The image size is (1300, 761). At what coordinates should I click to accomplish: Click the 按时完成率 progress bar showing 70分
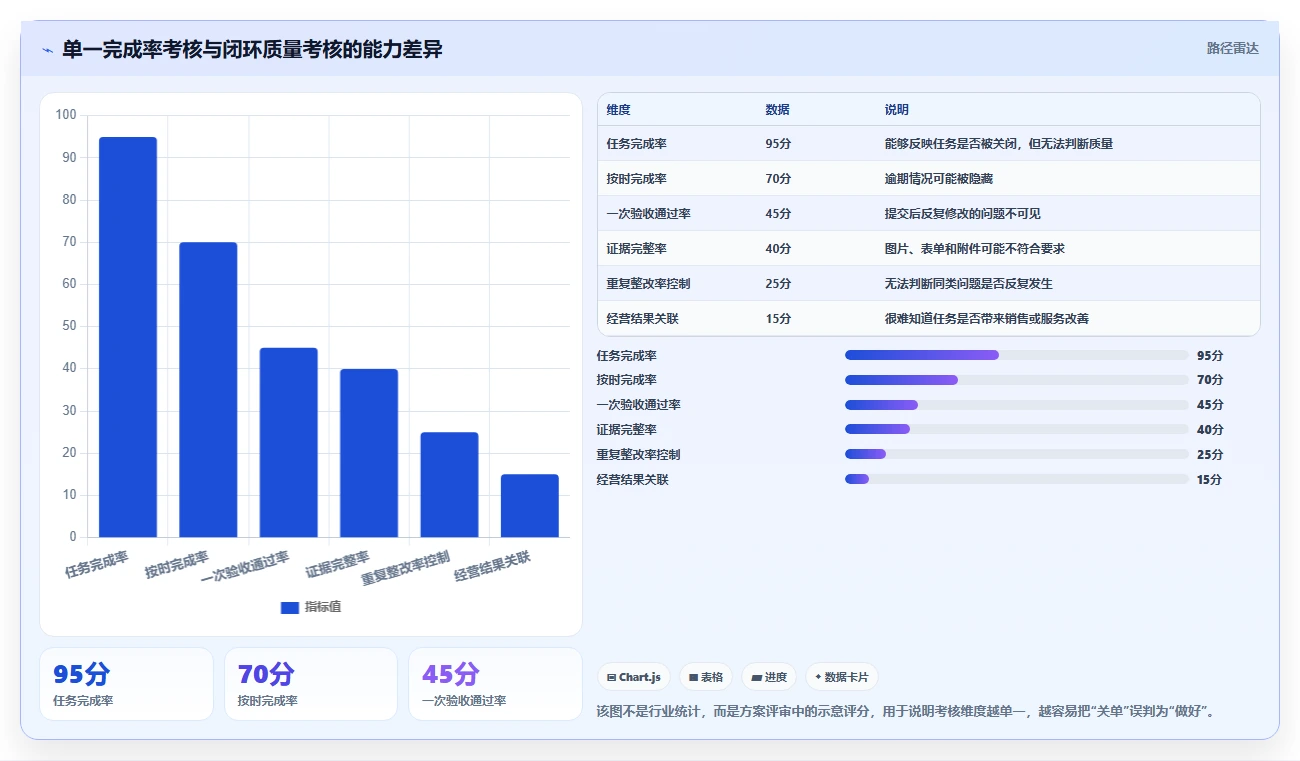(x=1017, y=380)
